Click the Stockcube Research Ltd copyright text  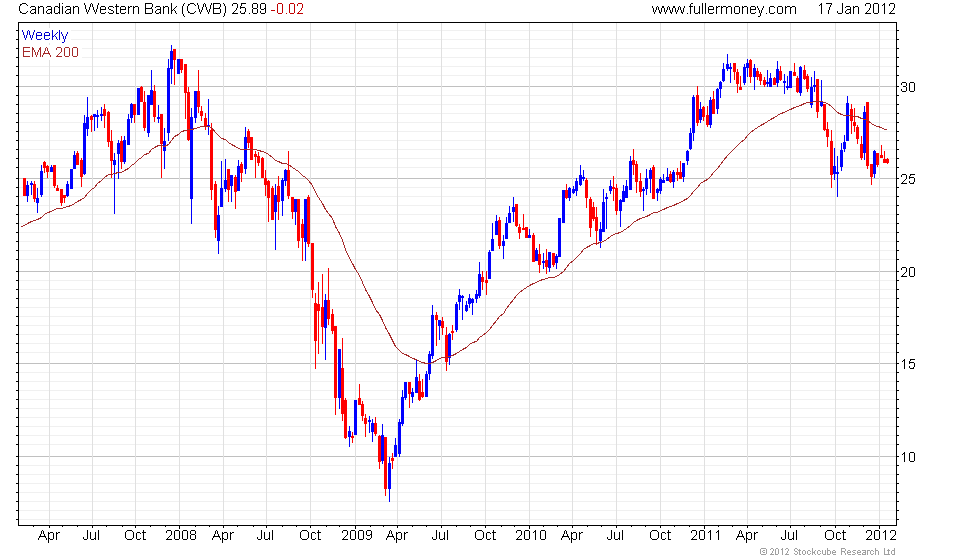click(x=828, y=552)
